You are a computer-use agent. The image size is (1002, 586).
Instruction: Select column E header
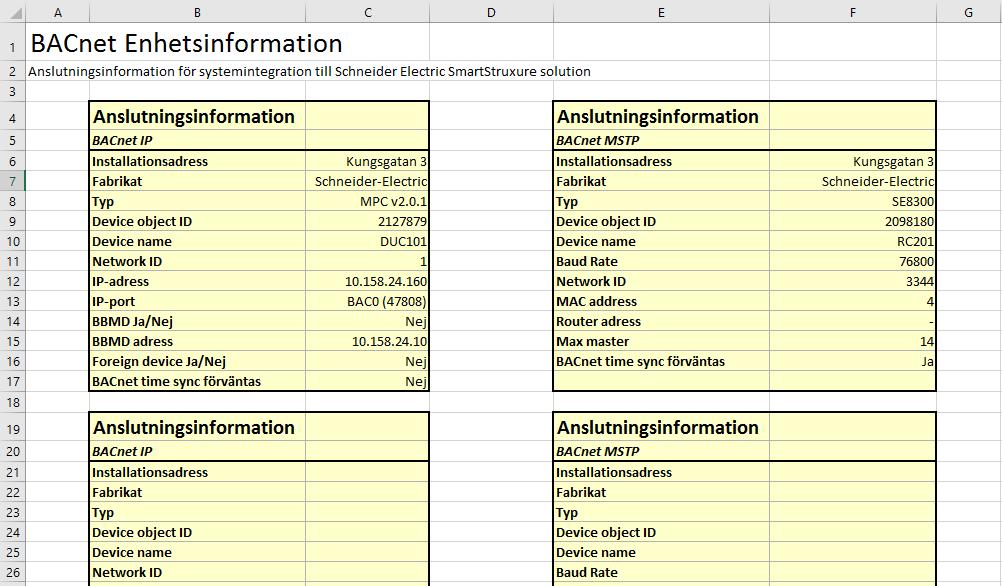[x=661, y=12]
